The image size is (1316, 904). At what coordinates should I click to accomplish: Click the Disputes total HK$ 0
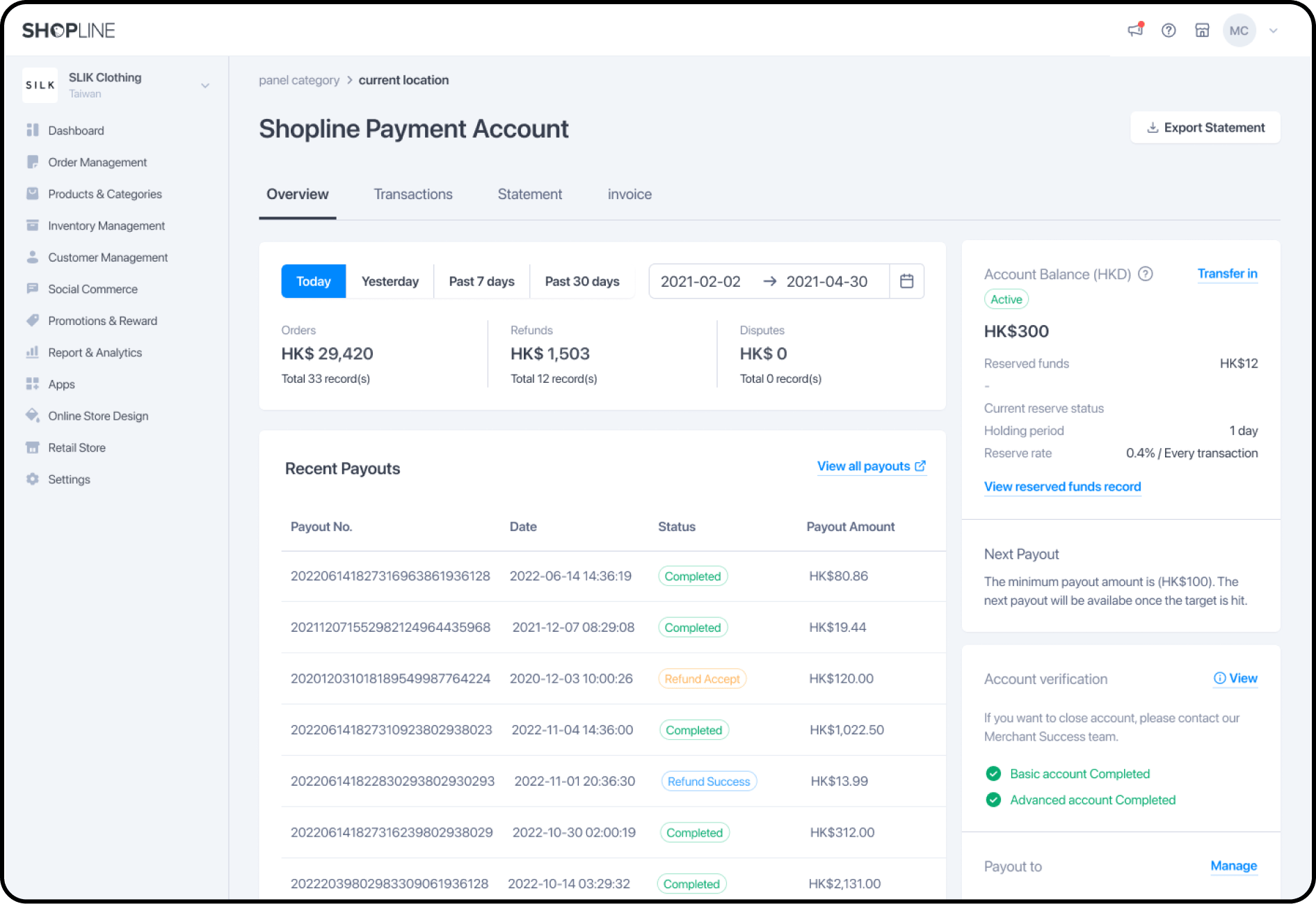[763, 354]
